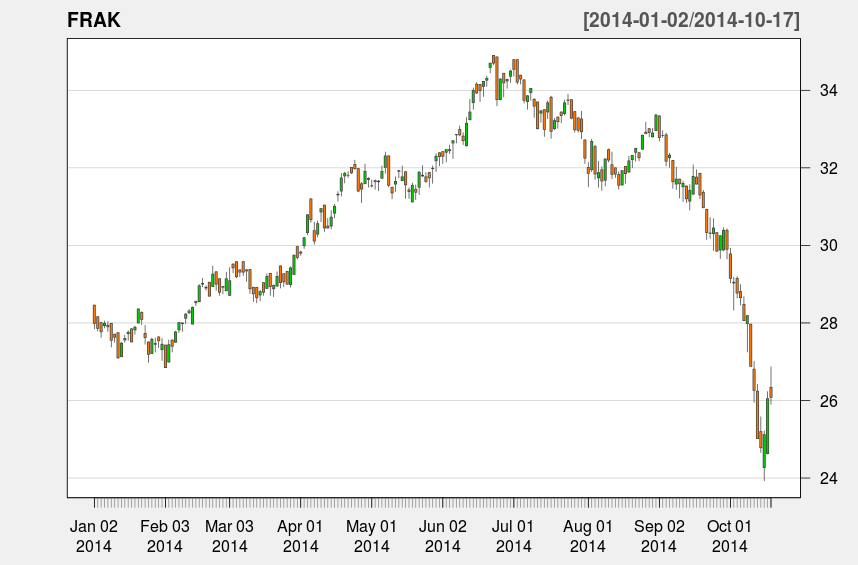Click the date range label 2014-01-02/2014-10-17
Screen dimensions: 858x565
(691, 20)
